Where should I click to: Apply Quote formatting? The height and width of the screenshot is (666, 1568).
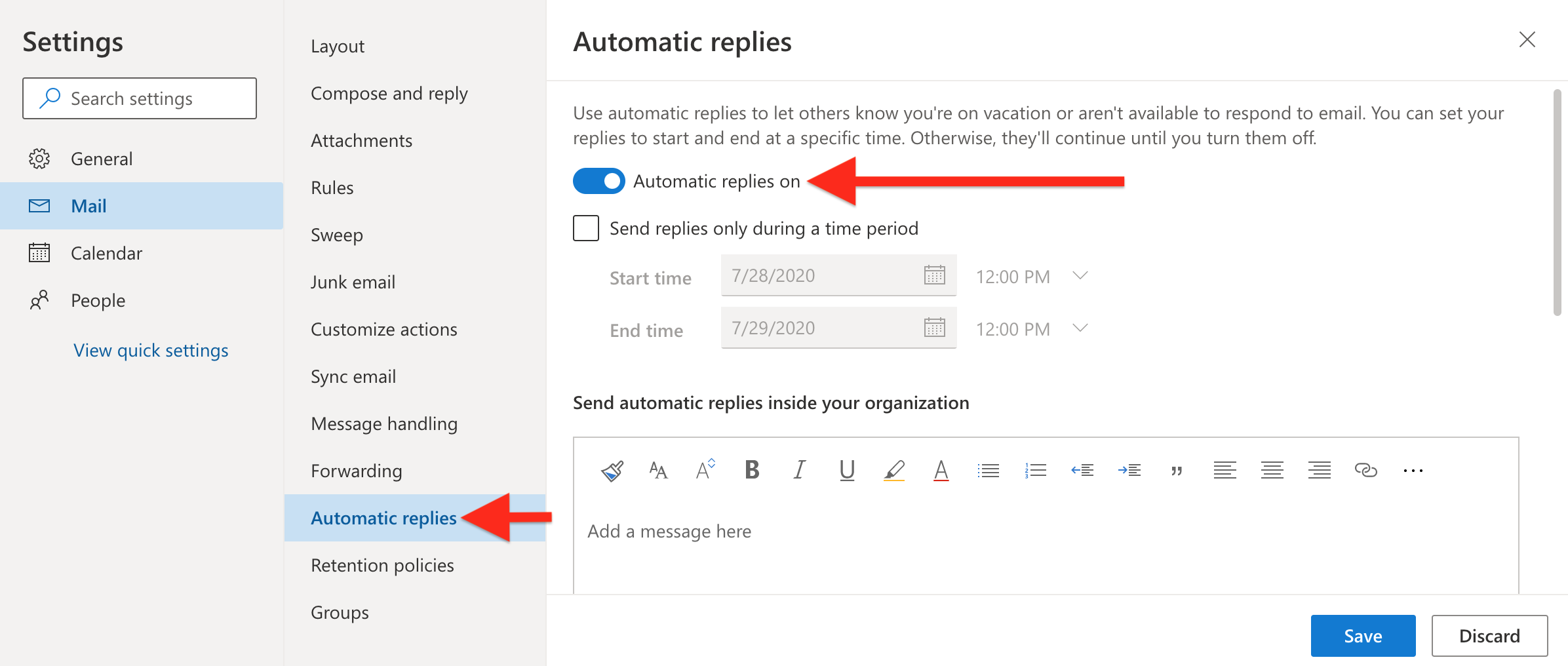coord(1177,471)
